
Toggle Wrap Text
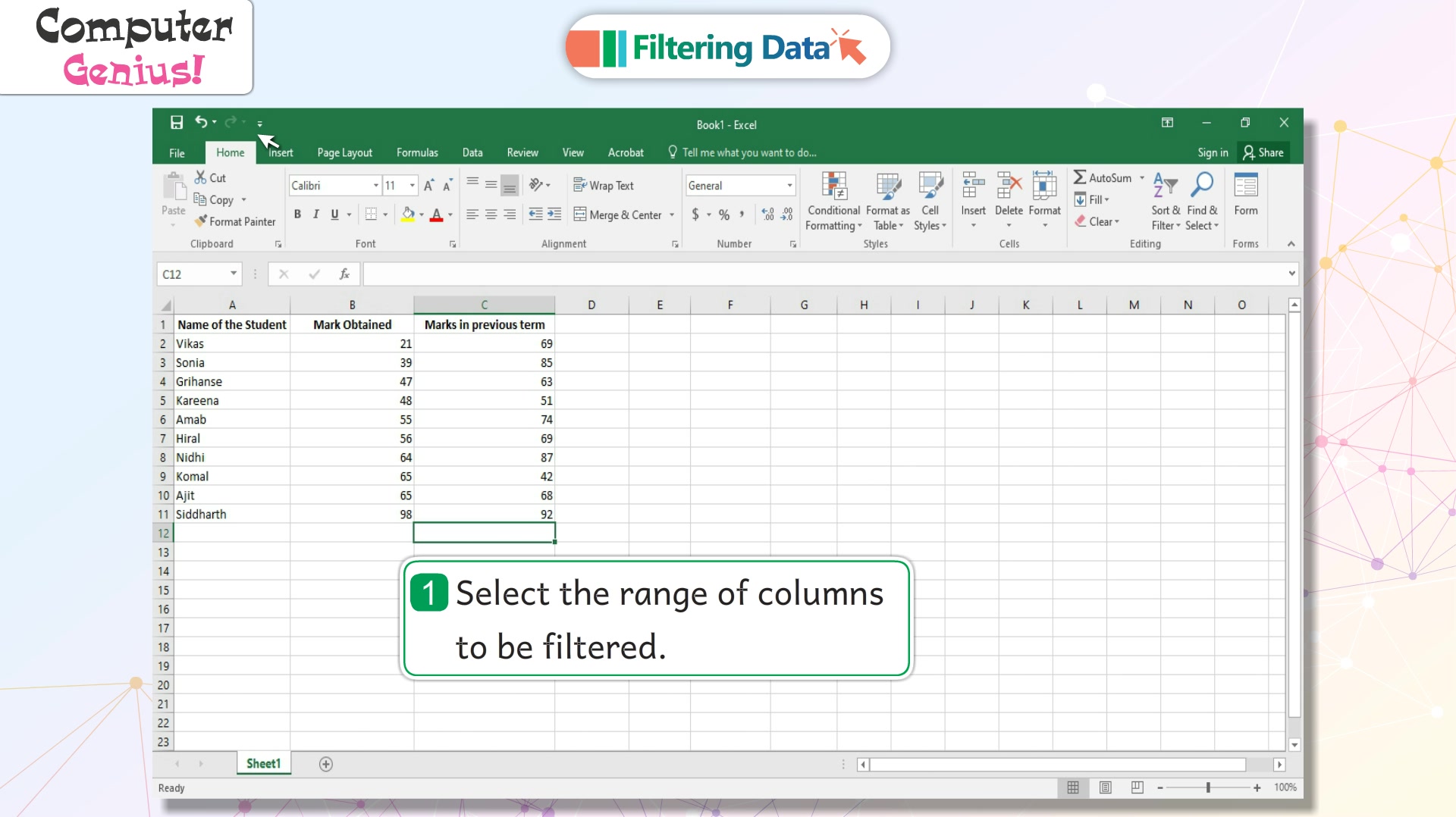point(604,185)
